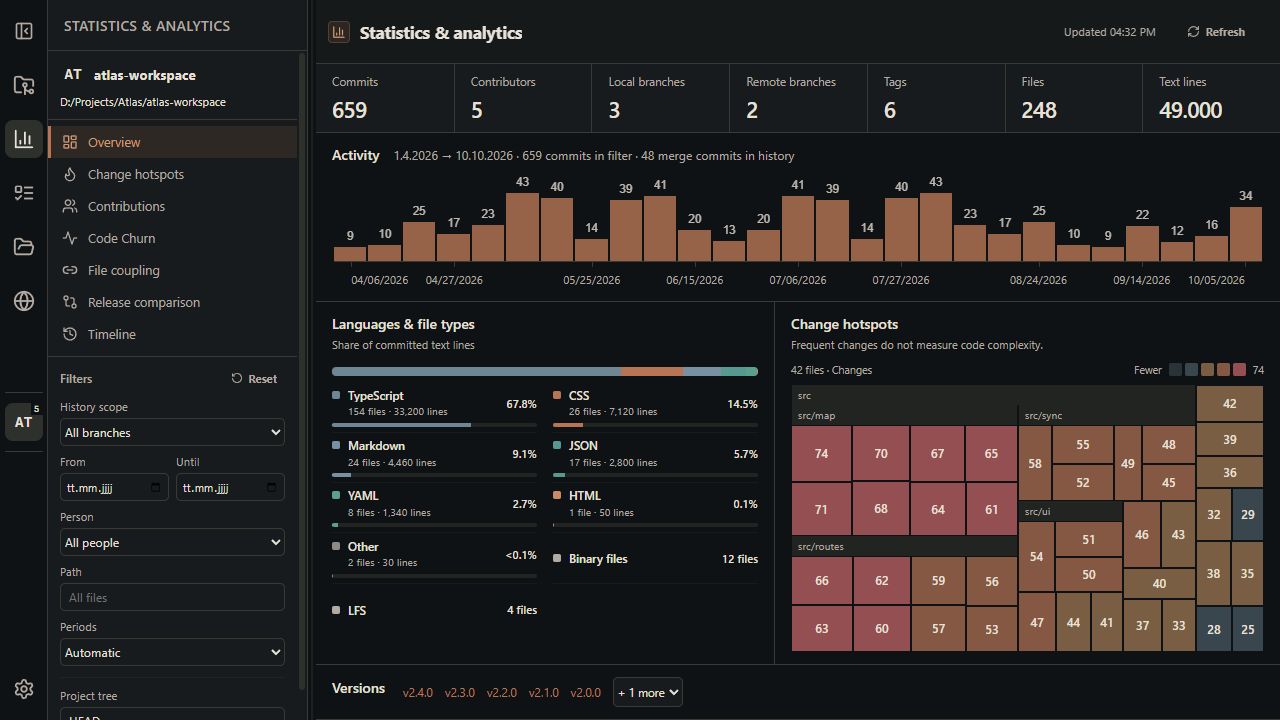Open version v2.3.0 link

(460, 692)
